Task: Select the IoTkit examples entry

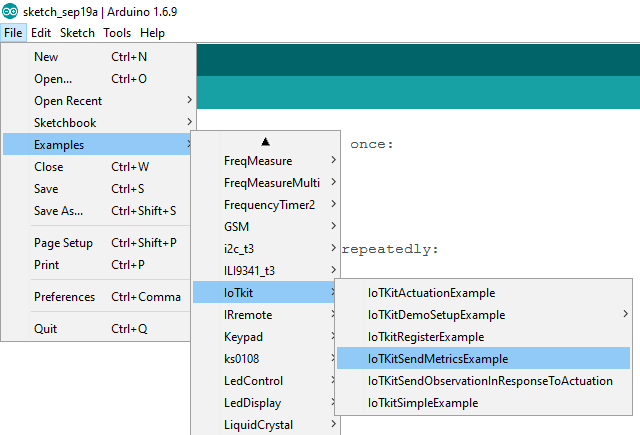Action: [x=264, y=292]
